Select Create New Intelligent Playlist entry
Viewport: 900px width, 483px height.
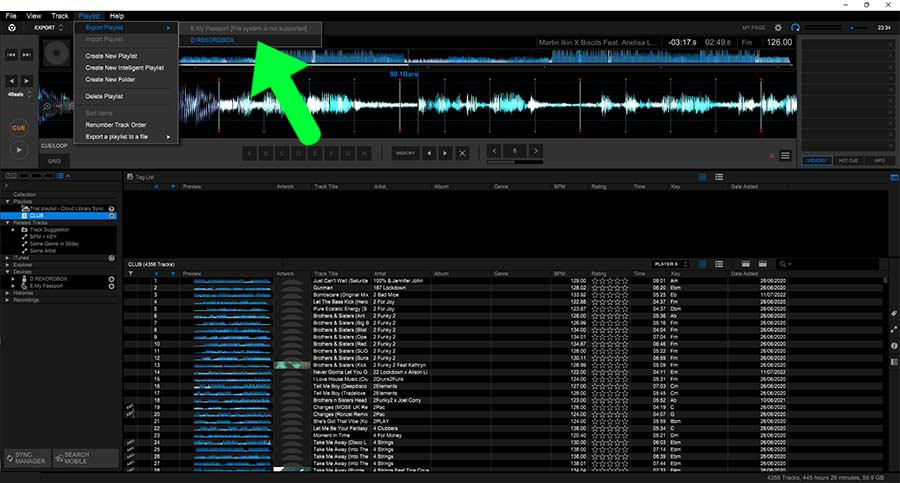[x=125, y=68]
